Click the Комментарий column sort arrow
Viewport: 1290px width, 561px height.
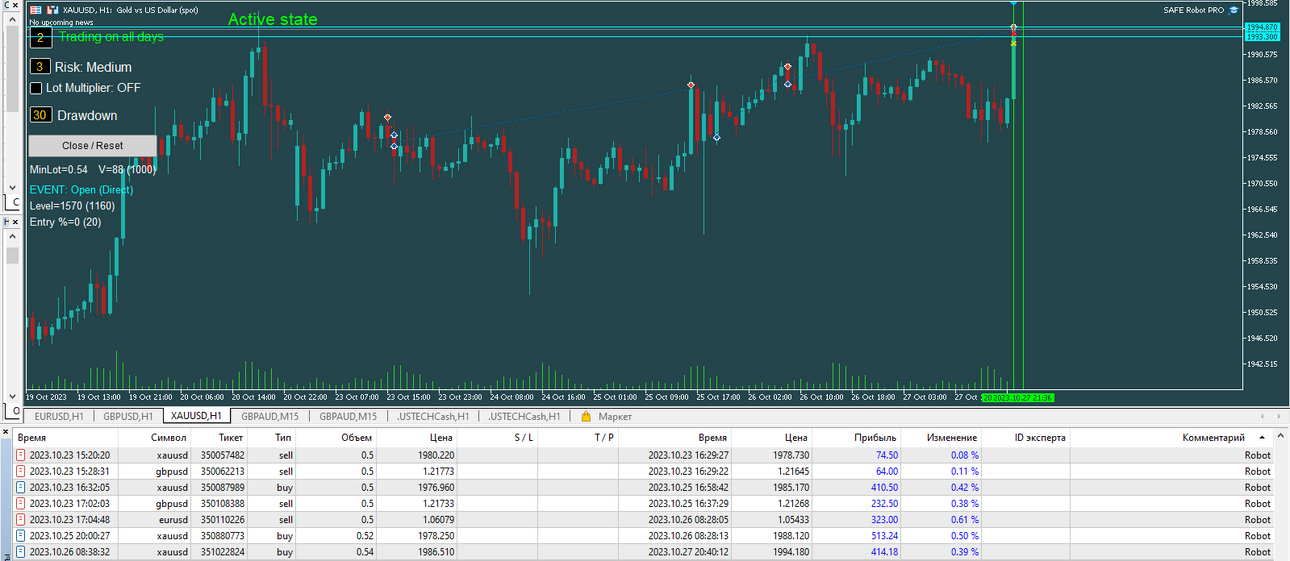(x=1262, y=438)
